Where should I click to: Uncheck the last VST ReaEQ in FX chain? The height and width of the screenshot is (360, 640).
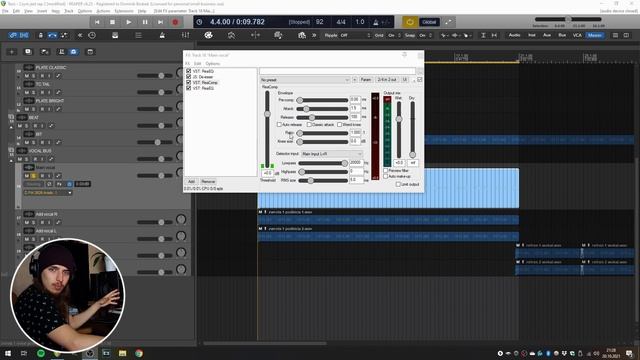189,88
